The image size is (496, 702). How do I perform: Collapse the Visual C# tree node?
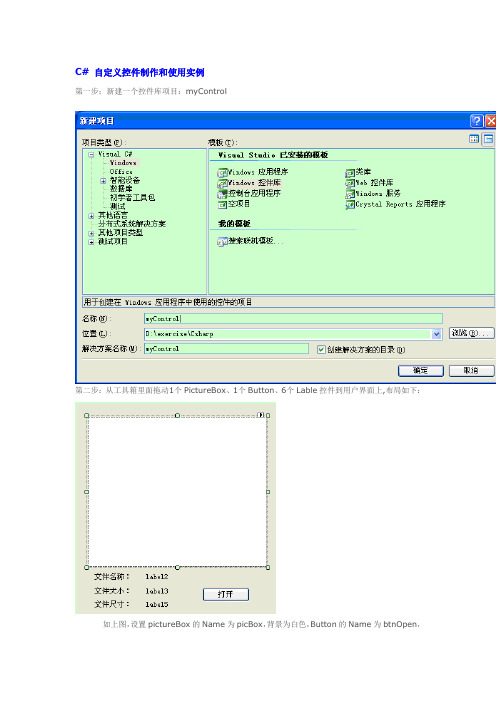pyautogui.click(x=91, y=154)
